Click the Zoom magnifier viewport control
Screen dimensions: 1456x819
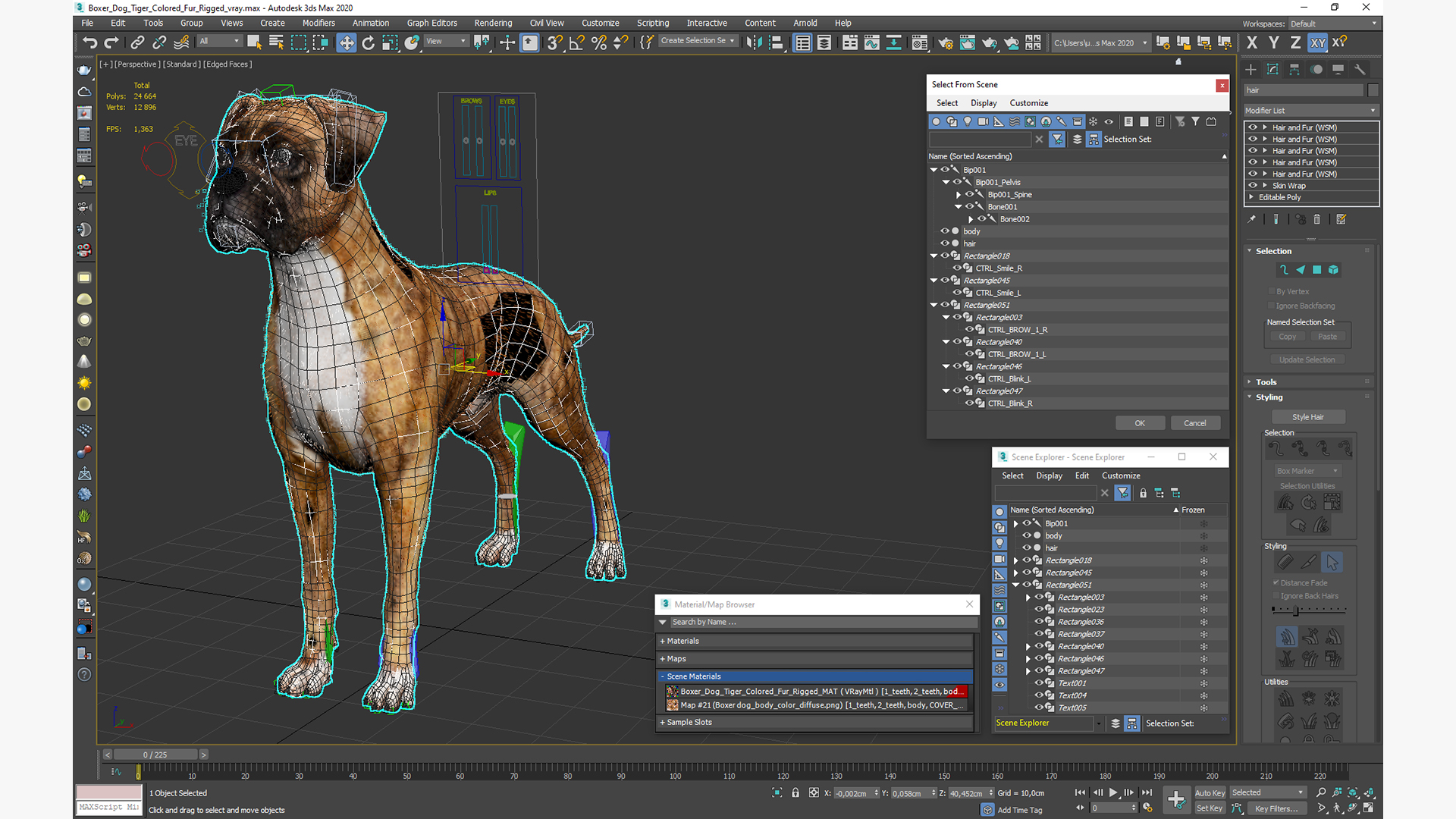click(x=1322, y=792)
